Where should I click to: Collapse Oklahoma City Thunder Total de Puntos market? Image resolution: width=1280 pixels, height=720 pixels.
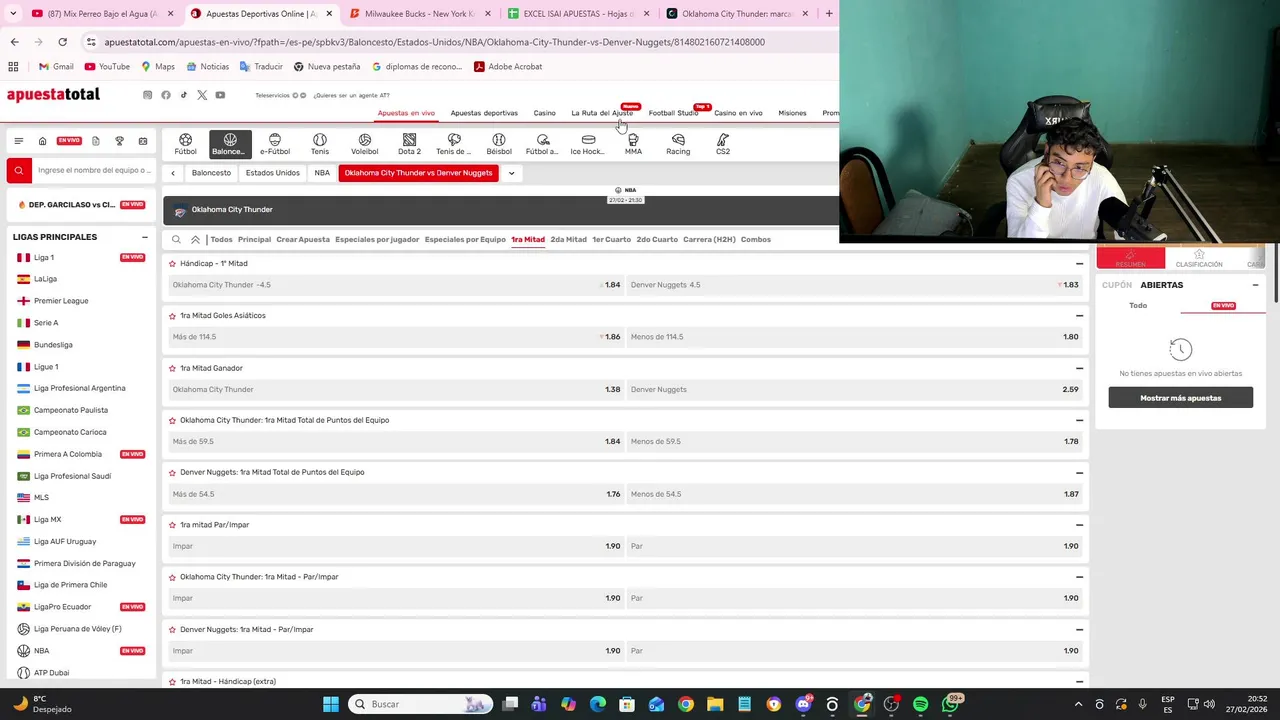coord(1079,420)
